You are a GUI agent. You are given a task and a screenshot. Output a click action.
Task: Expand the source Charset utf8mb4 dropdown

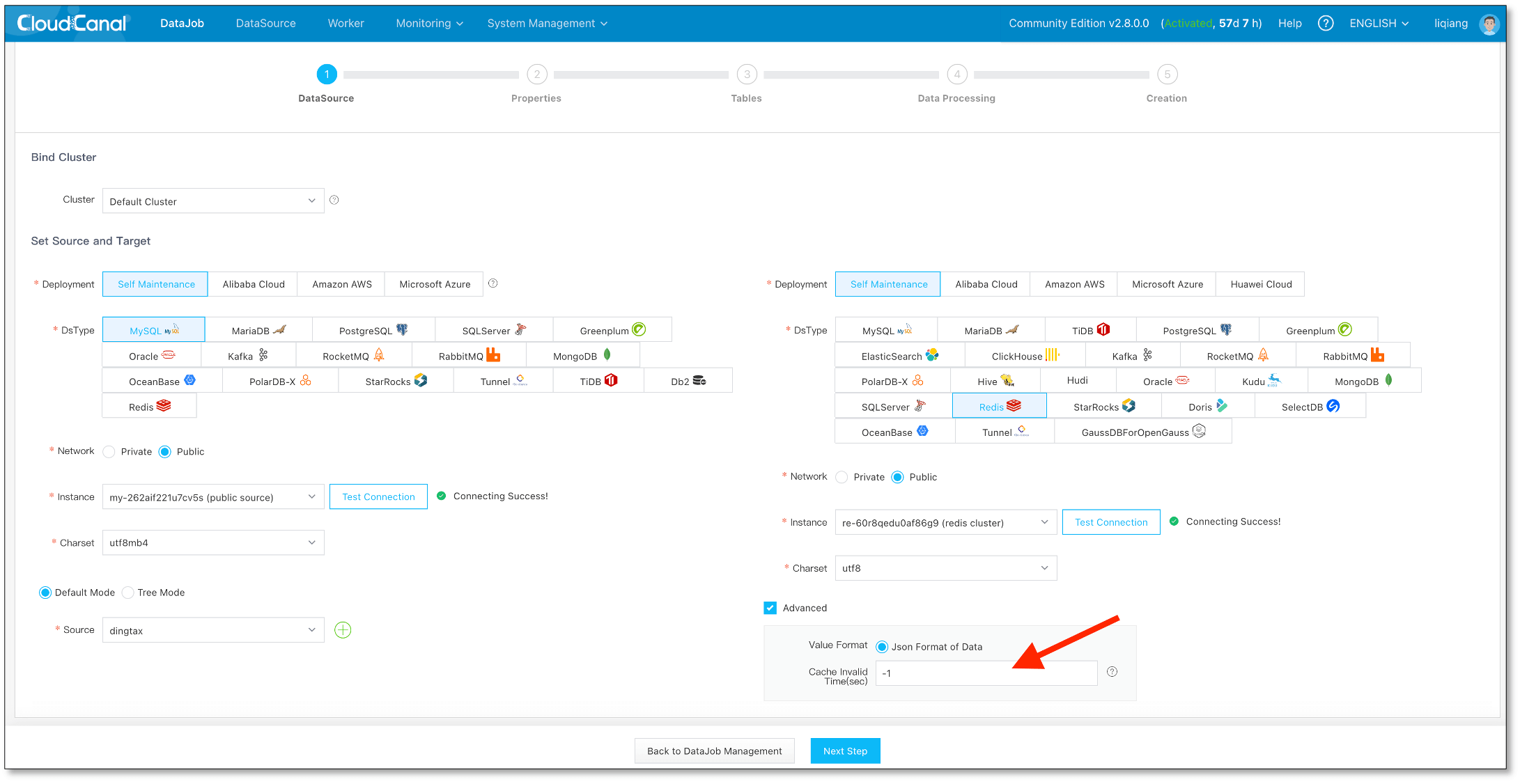coord(213,542)
